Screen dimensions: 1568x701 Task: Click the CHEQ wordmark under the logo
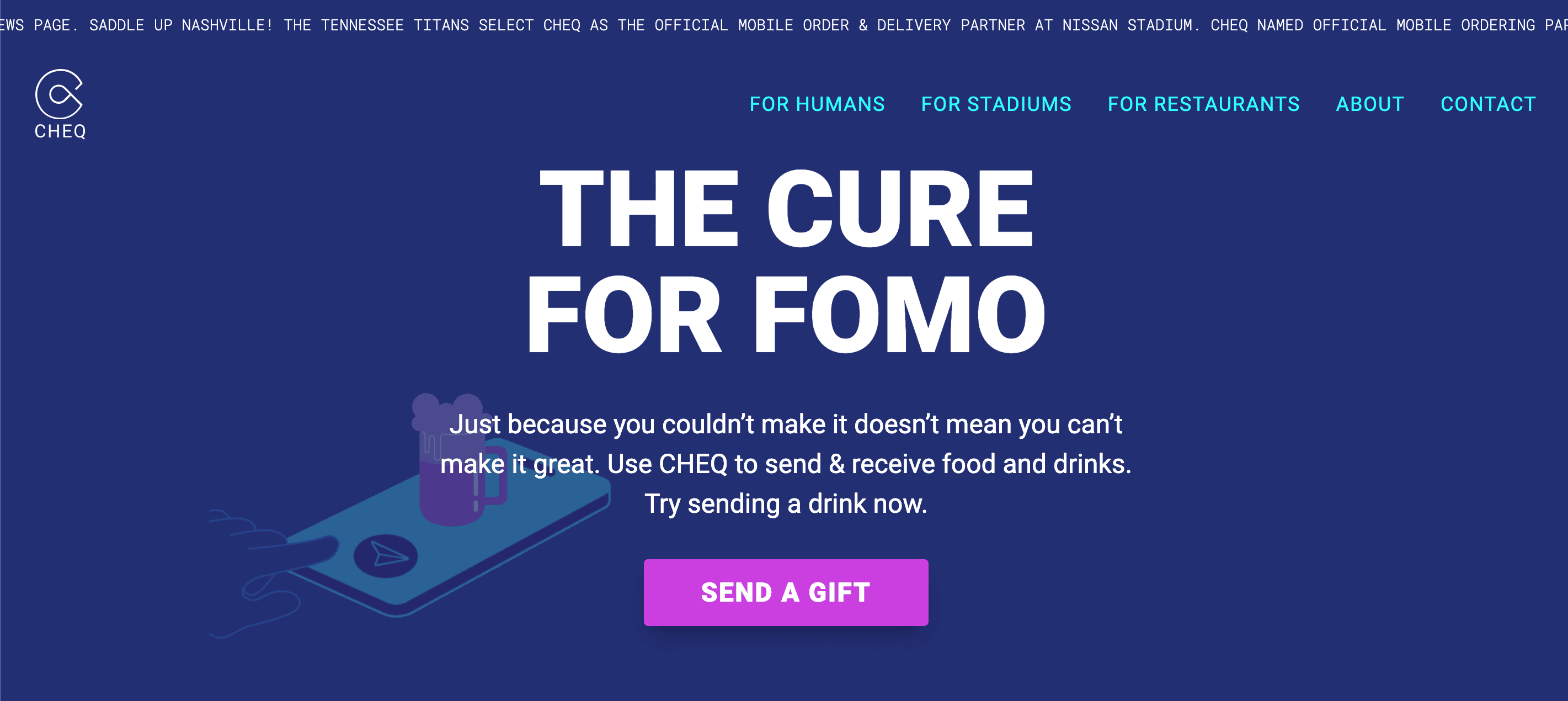[60, 131]
